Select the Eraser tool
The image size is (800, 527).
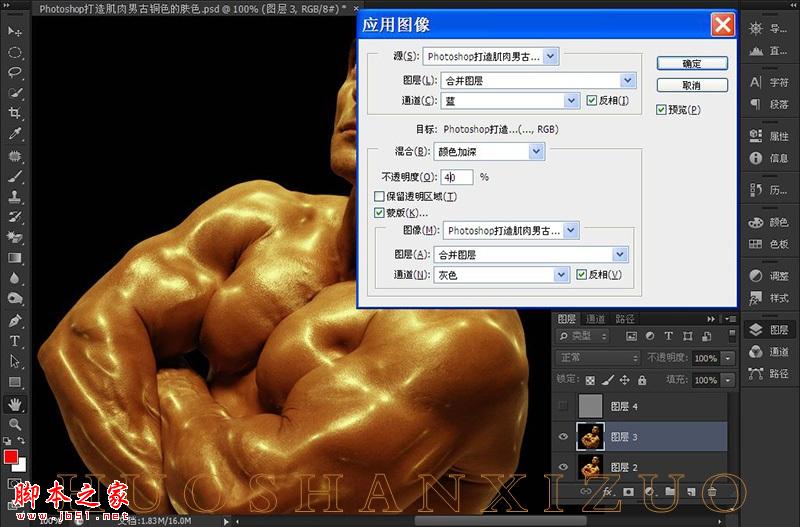15,237
